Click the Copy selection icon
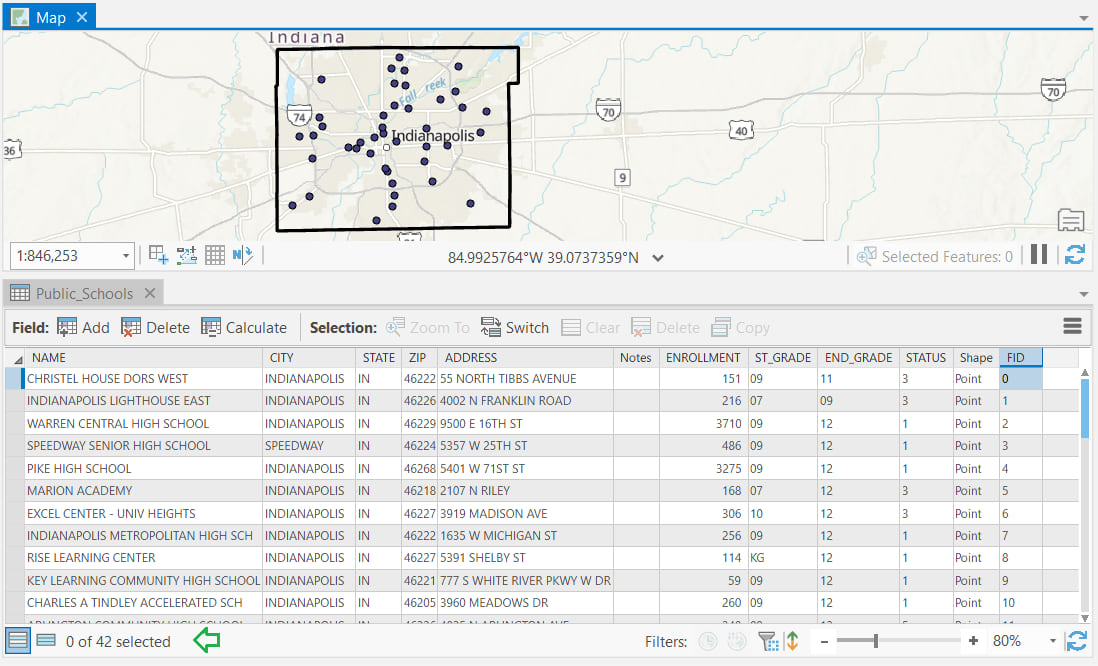This screenshot has width=1098, height=666. coord(721,327)
